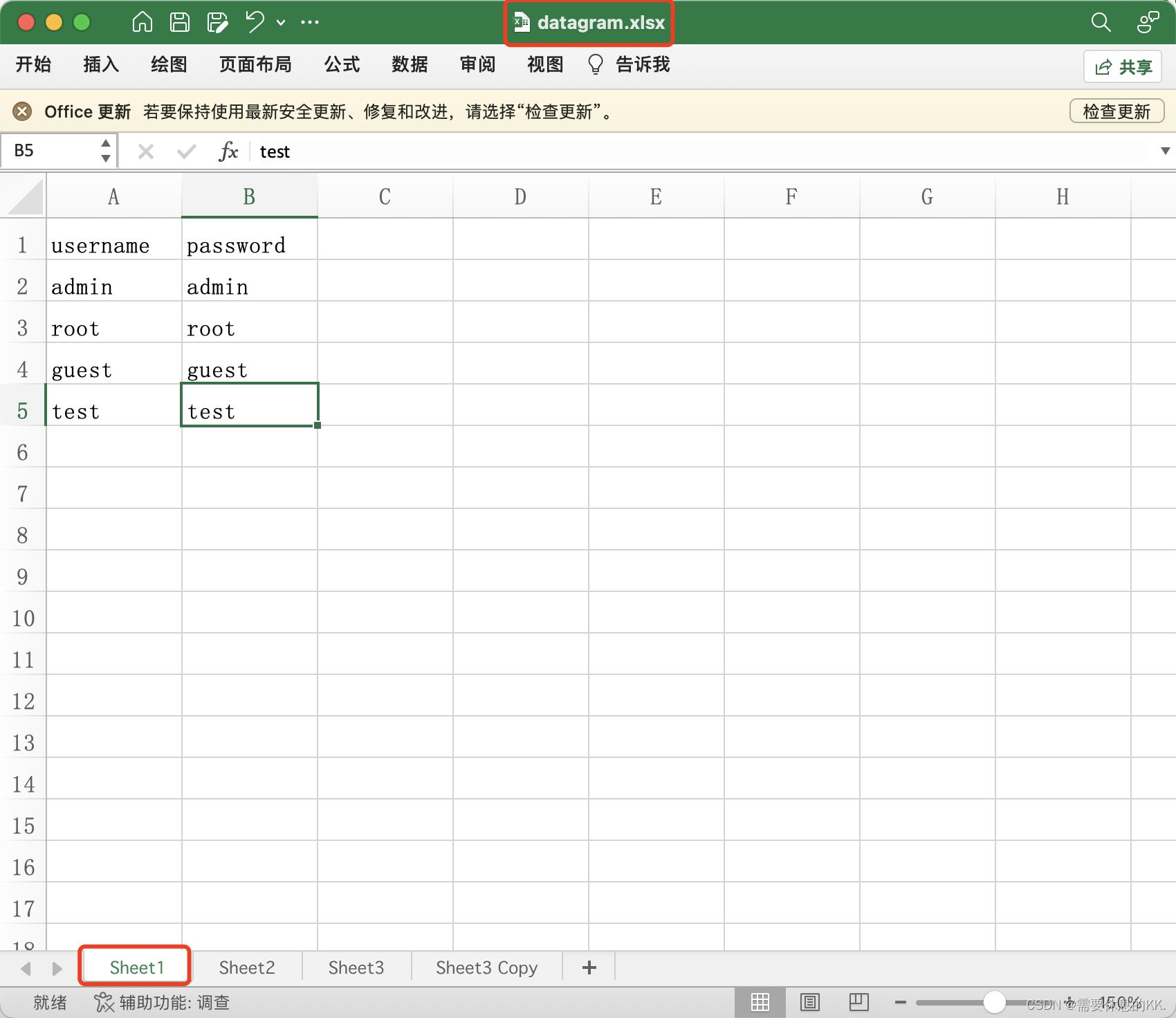Open the 插入 ribbon tab
The height and width of the screenshot is (1018, 1176).
point(101,64)
